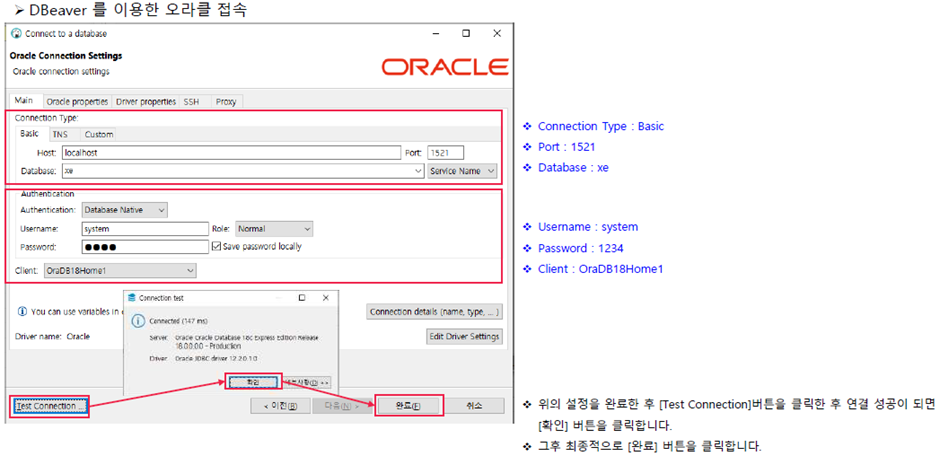
Task: Maximize the Connection test dialog
Action: [302, 297]
